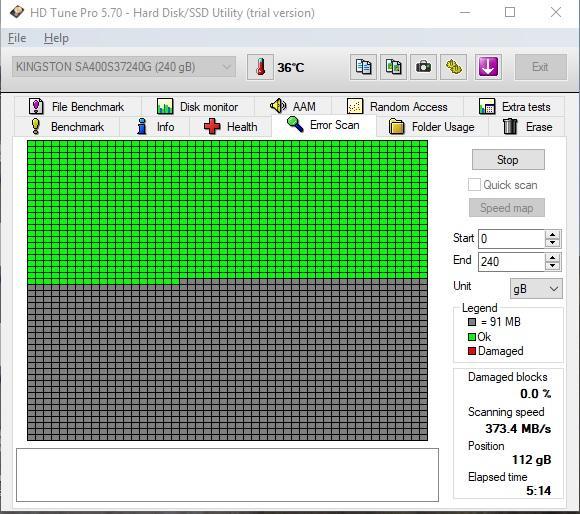Stop the running error scan

point(508,160)
